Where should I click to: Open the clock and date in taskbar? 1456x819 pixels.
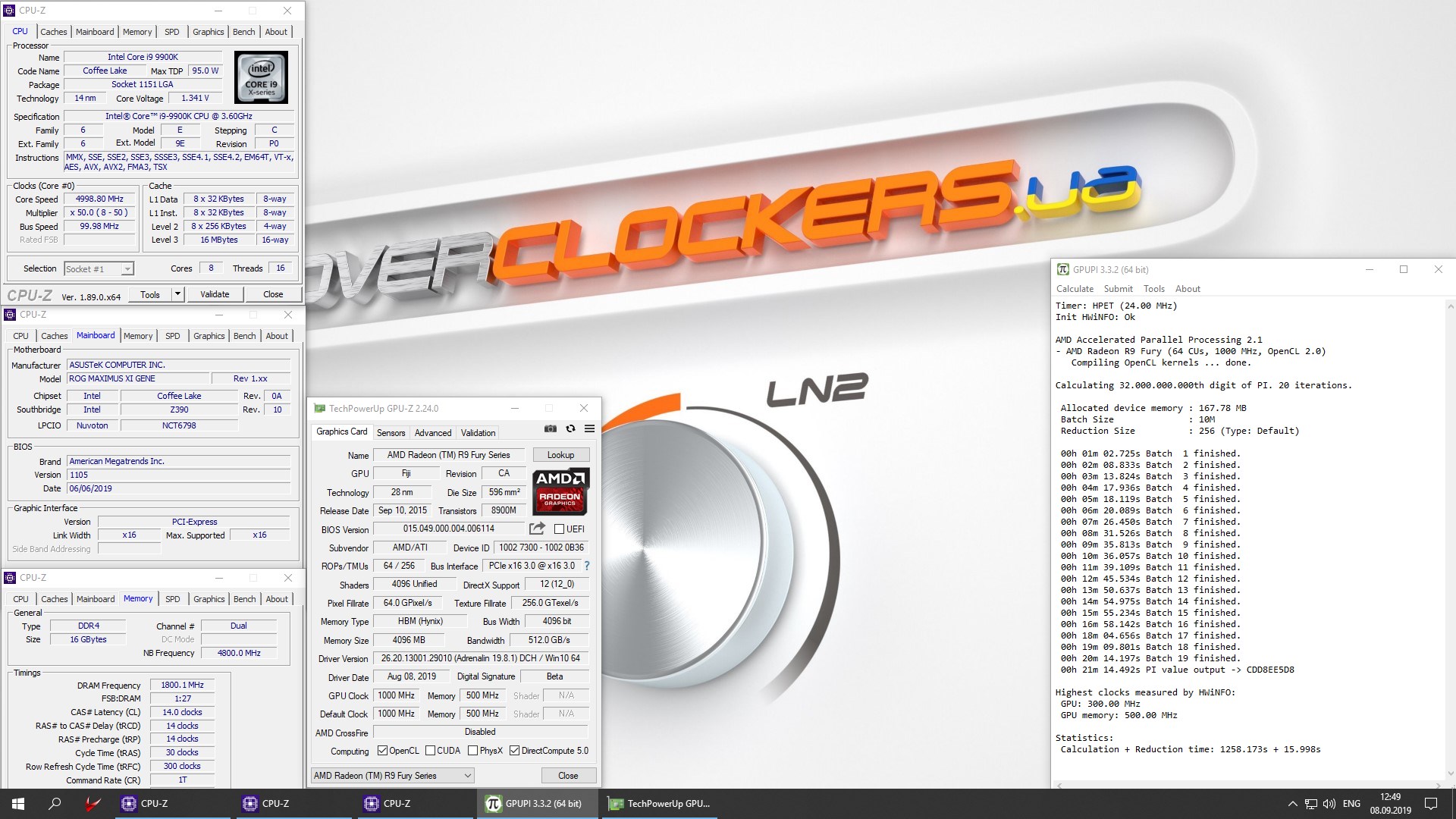(1391, 804)
